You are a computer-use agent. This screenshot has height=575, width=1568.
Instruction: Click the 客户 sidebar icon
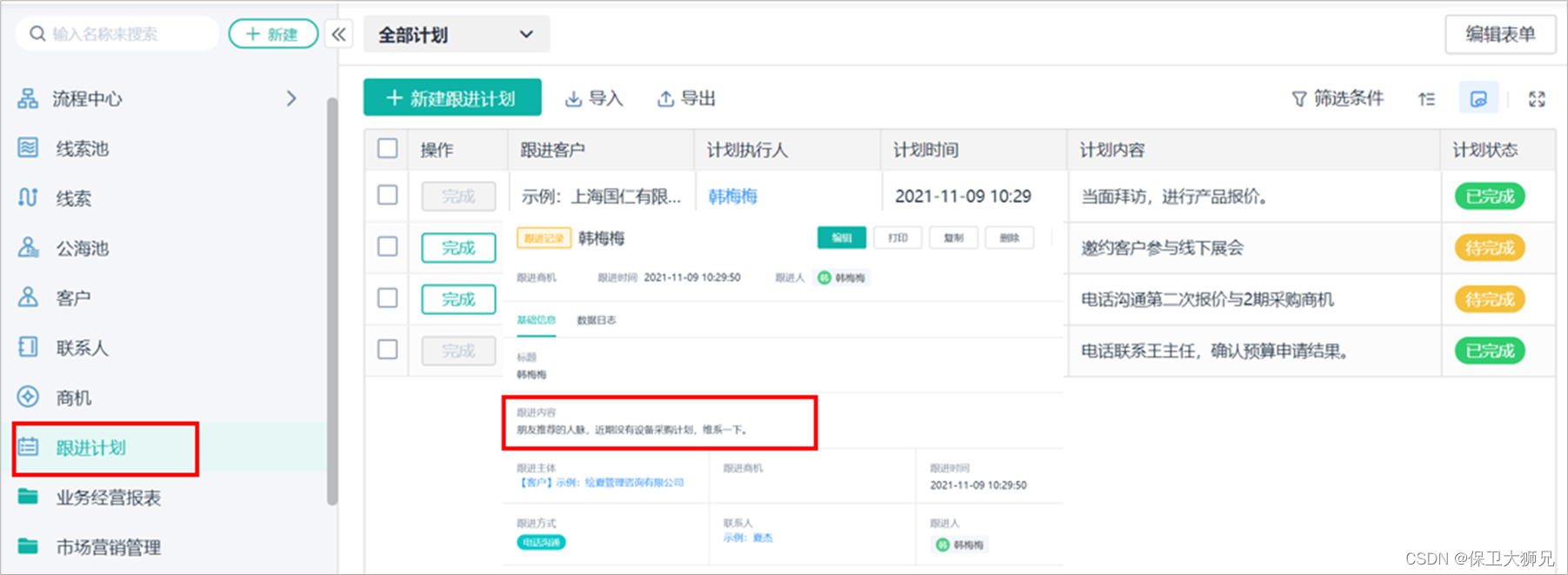point(28,298)
